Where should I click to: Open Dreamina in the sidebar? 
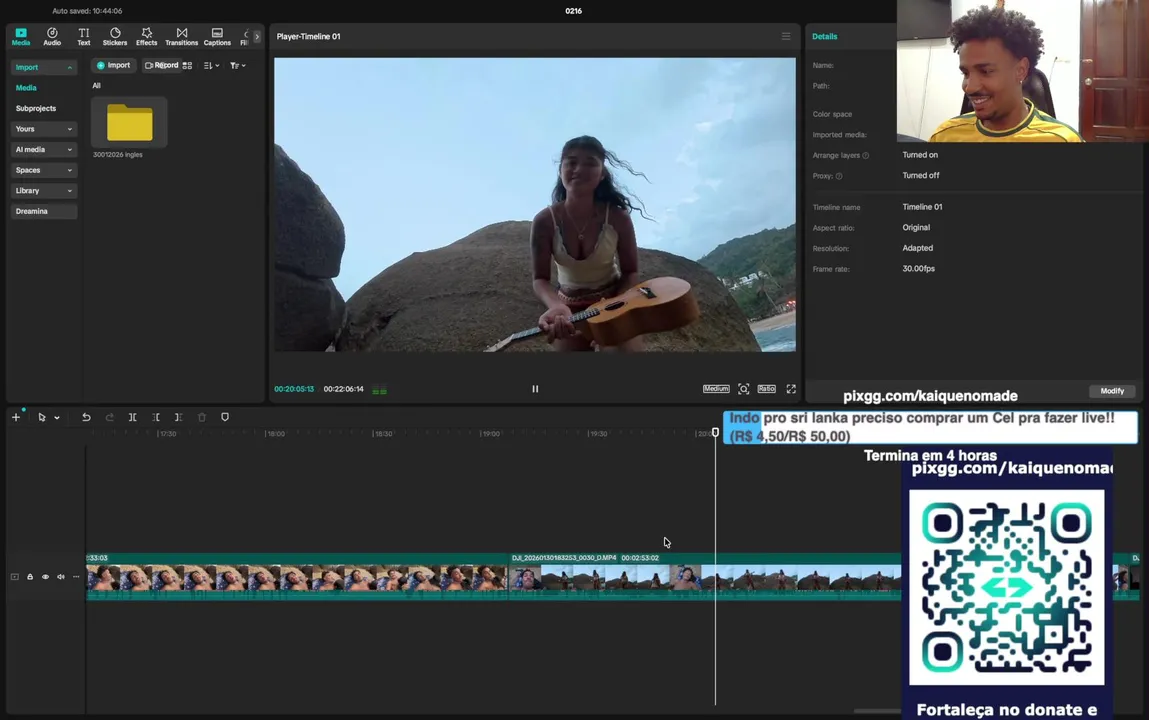point(44,211)
